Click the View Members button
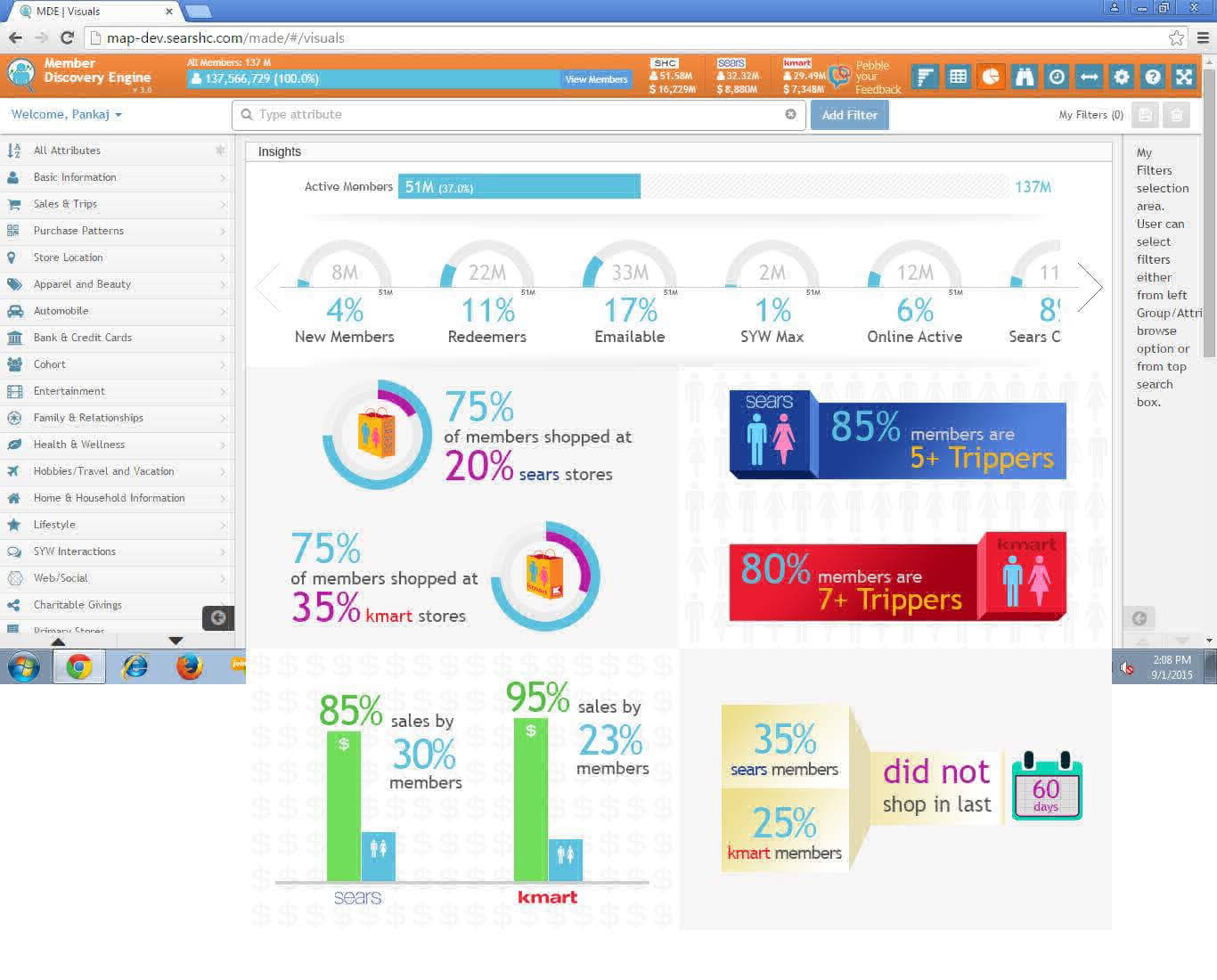1217x980 pixels. (596, 79)
